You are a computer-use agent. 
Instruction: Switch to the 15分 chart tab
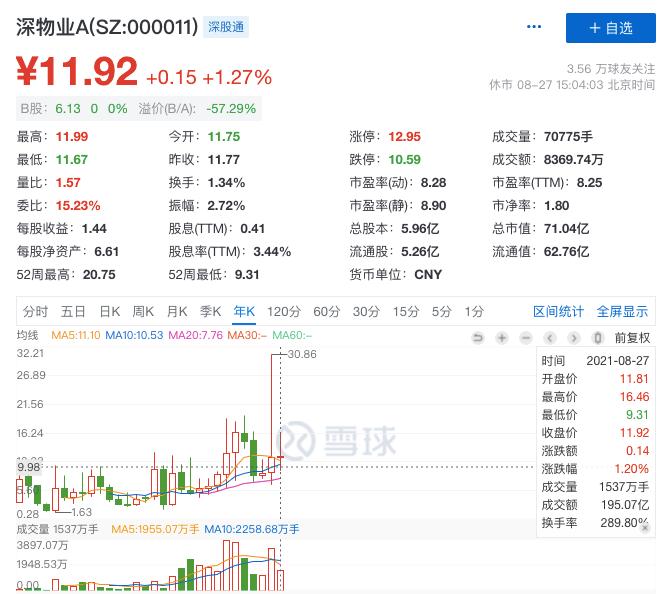point(406,311)
